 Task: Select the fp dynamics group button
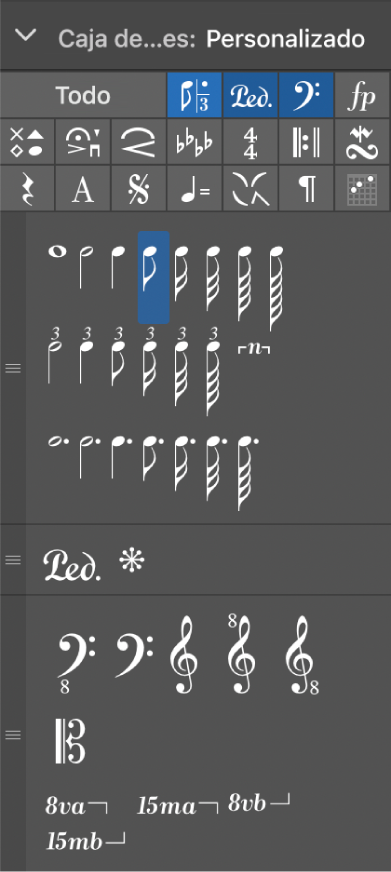point(362,96)
